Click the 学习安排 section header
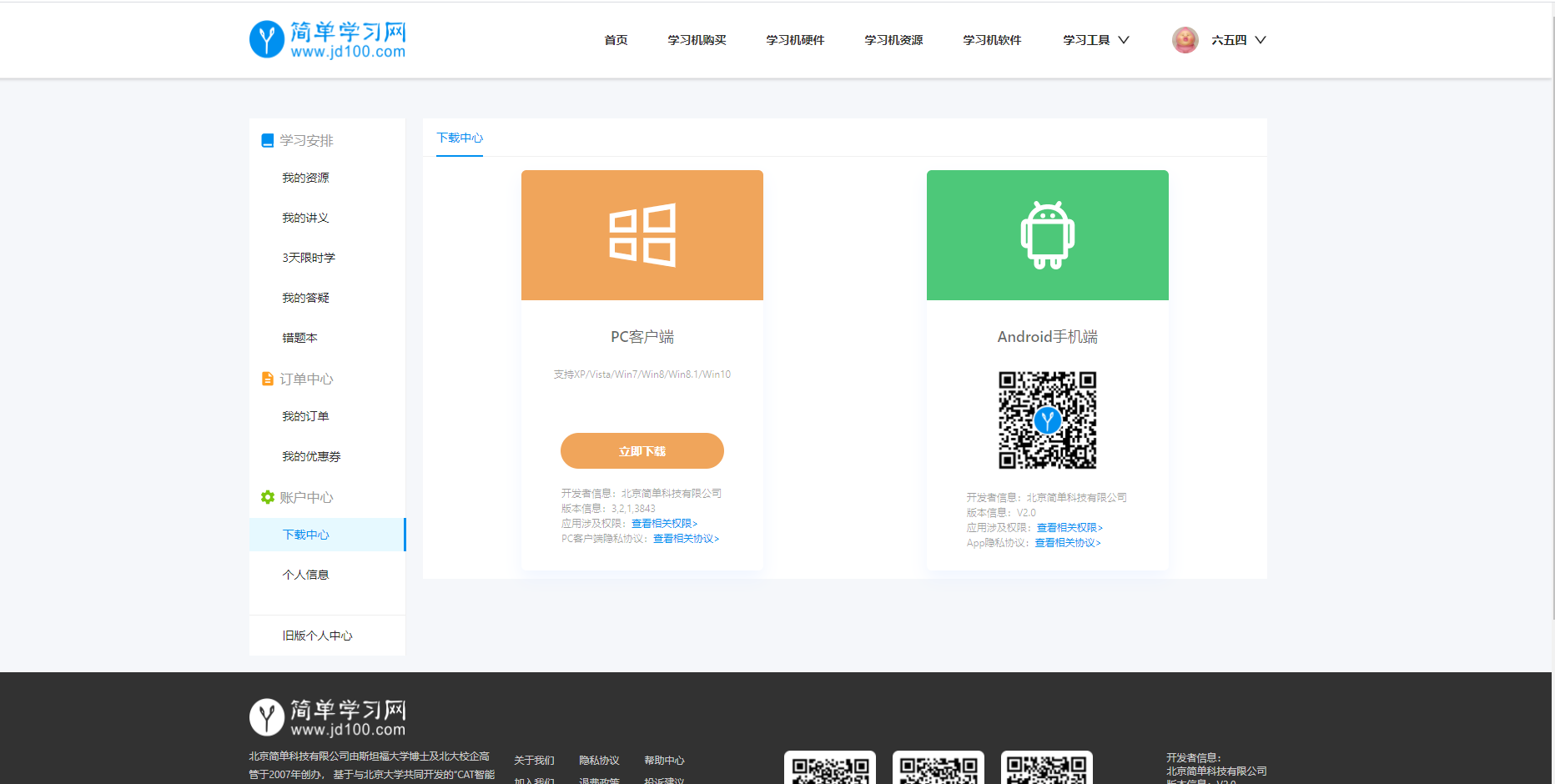1555x784 pixels. 306,140
